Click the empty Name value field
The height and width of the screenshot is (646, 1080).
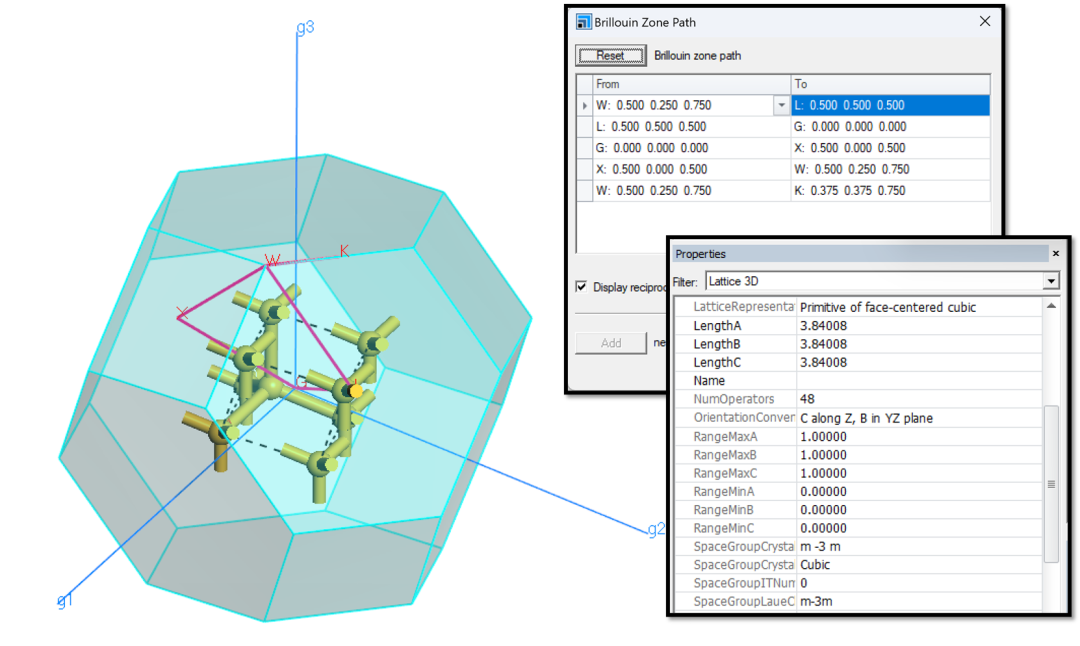pos(920,381)
